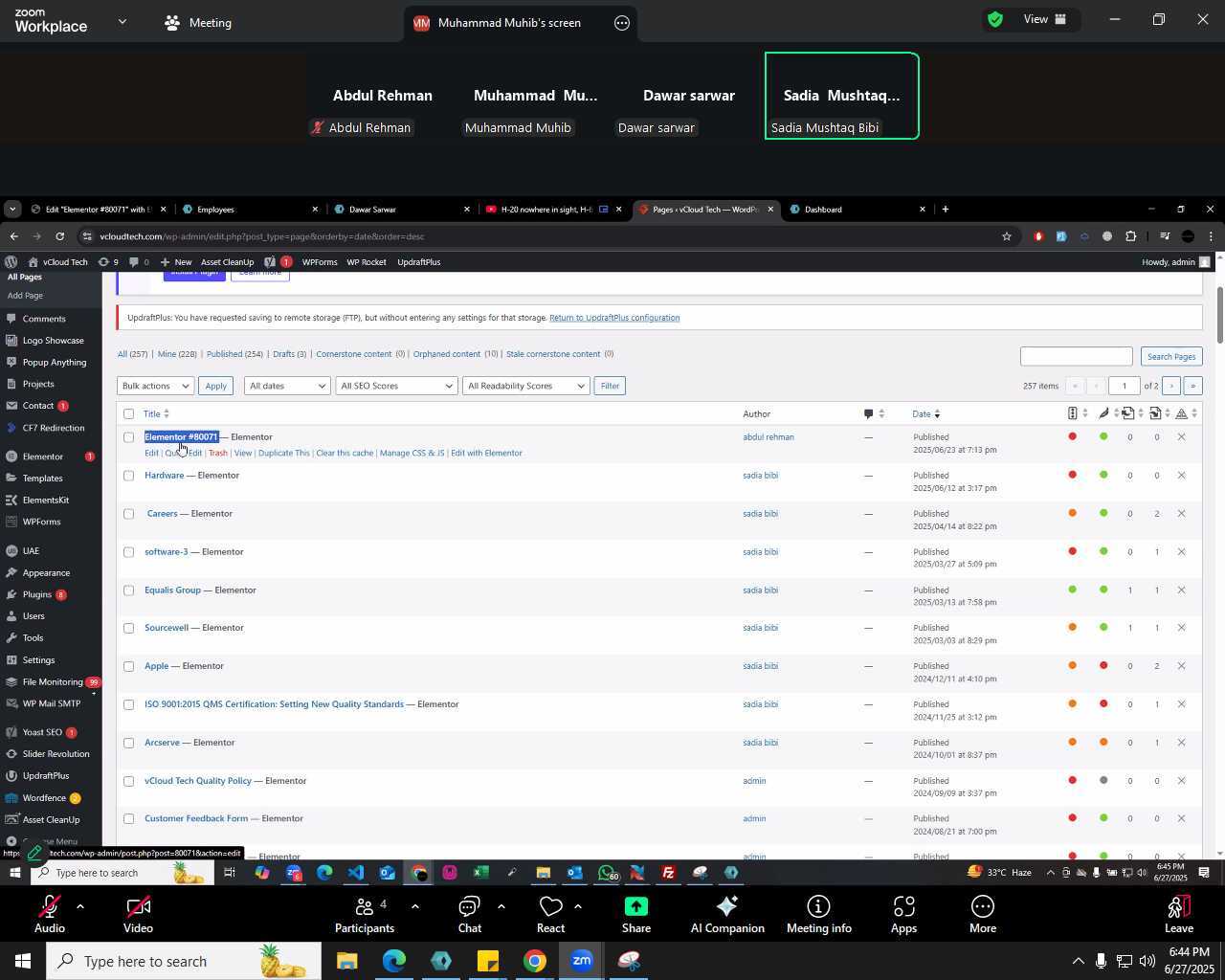Open File Explorer on taskbar
Viewport: 1225px width, 980px height.
(346, 961)
